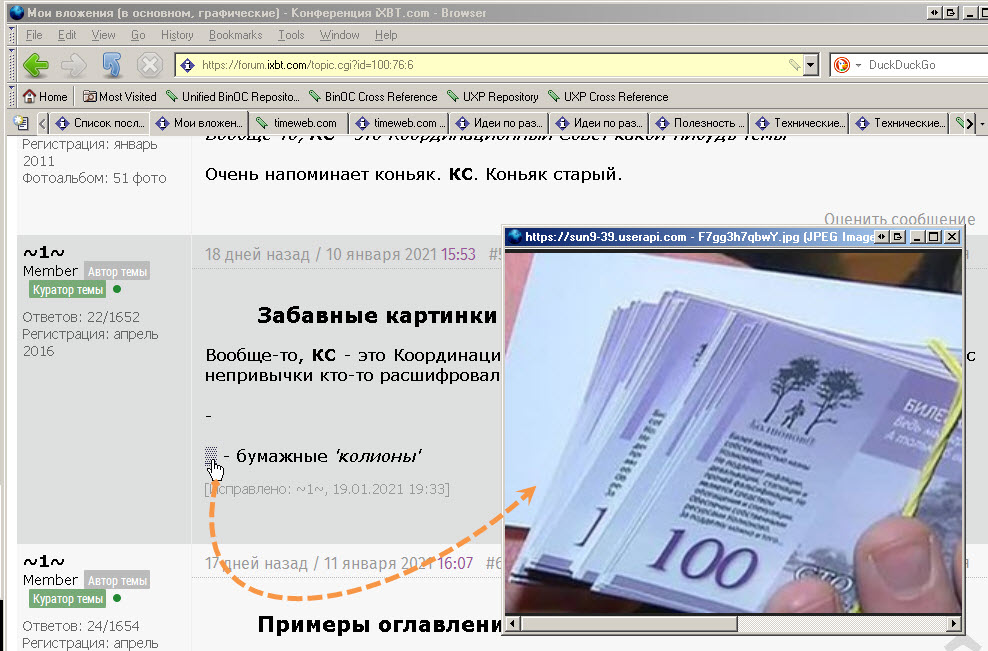The image size is (988, 651).
Task: Click 'Ответов: 22/1652' text
Action: pos(81,317)
